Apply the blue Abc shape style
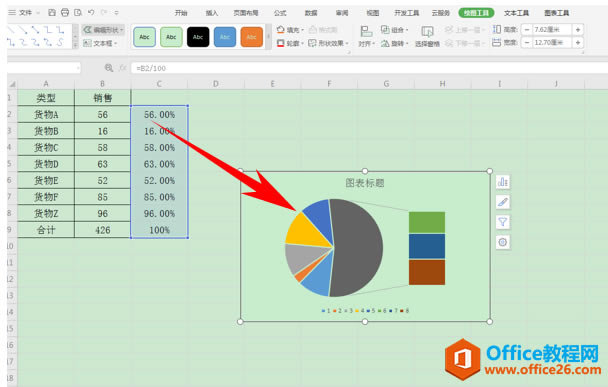 click(x=225, y=37)
